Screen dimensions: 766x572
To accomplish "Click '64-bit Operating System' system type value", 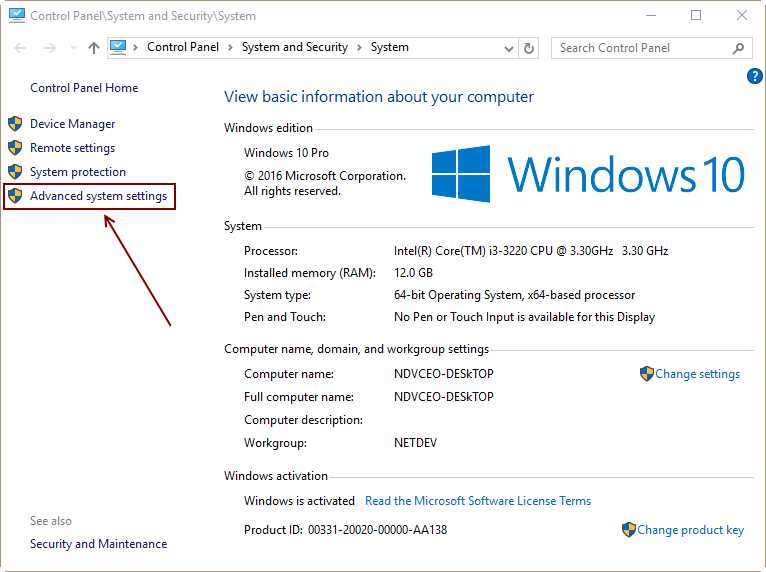I will [x=458, y=295].
